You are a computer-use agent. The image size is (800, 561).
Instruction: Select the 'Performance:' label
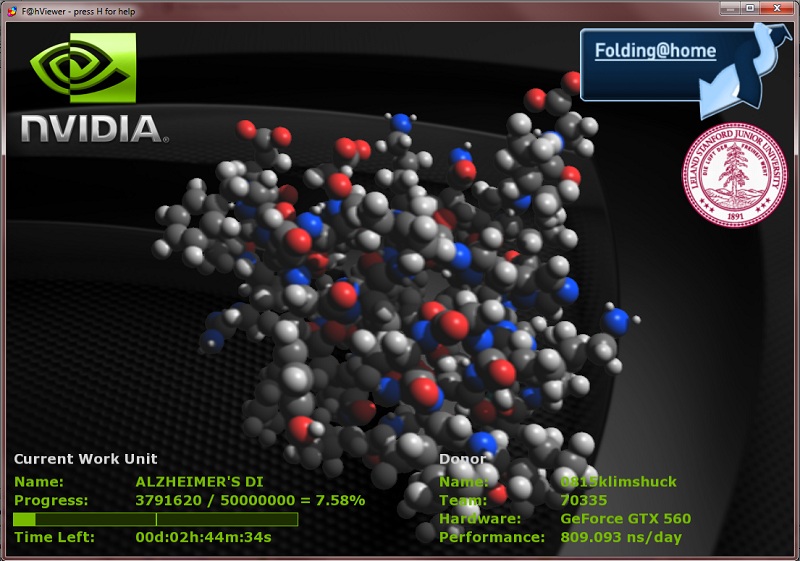click(x=492, y=537)
